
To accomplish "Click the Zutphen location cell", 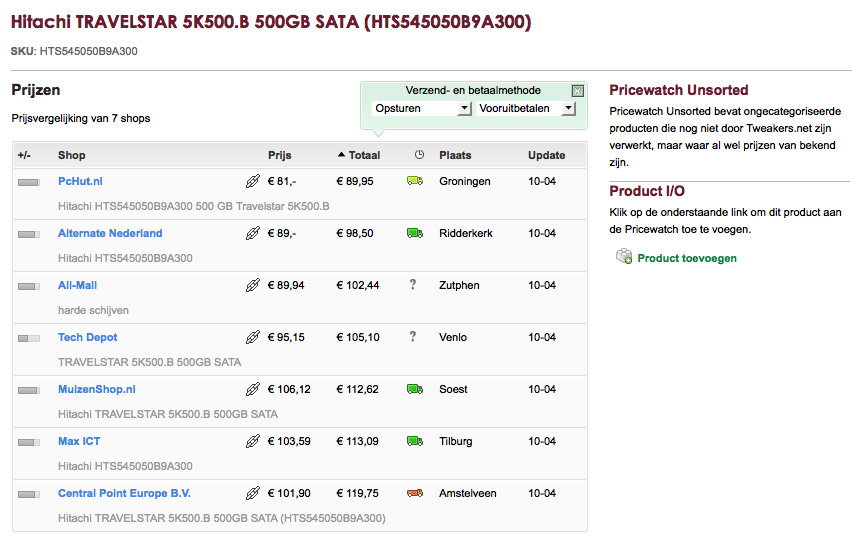I will pyautogui.click(x=459, y=285).
